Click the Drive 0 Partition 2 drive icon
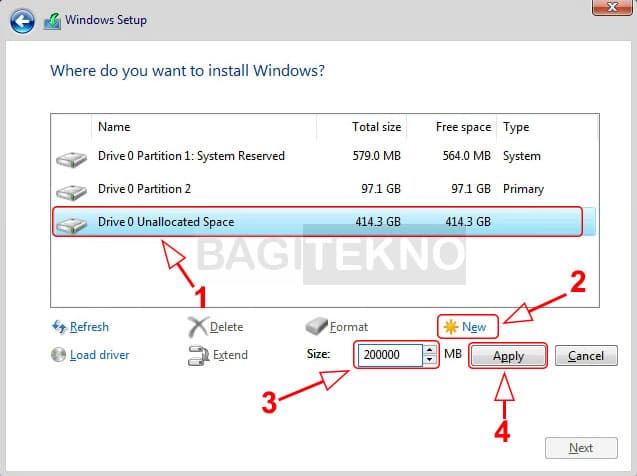Viewport: 637px width, 476px height. click(x=72, y=192)
